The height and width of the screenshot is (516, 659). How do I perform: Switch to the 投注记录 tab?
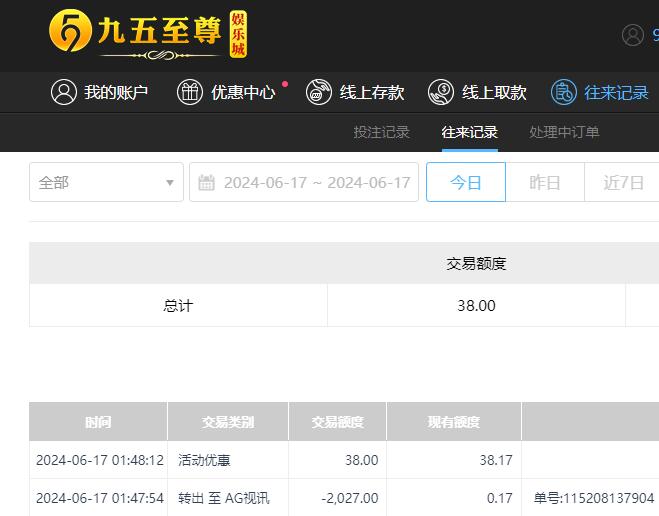click(381, 132)
